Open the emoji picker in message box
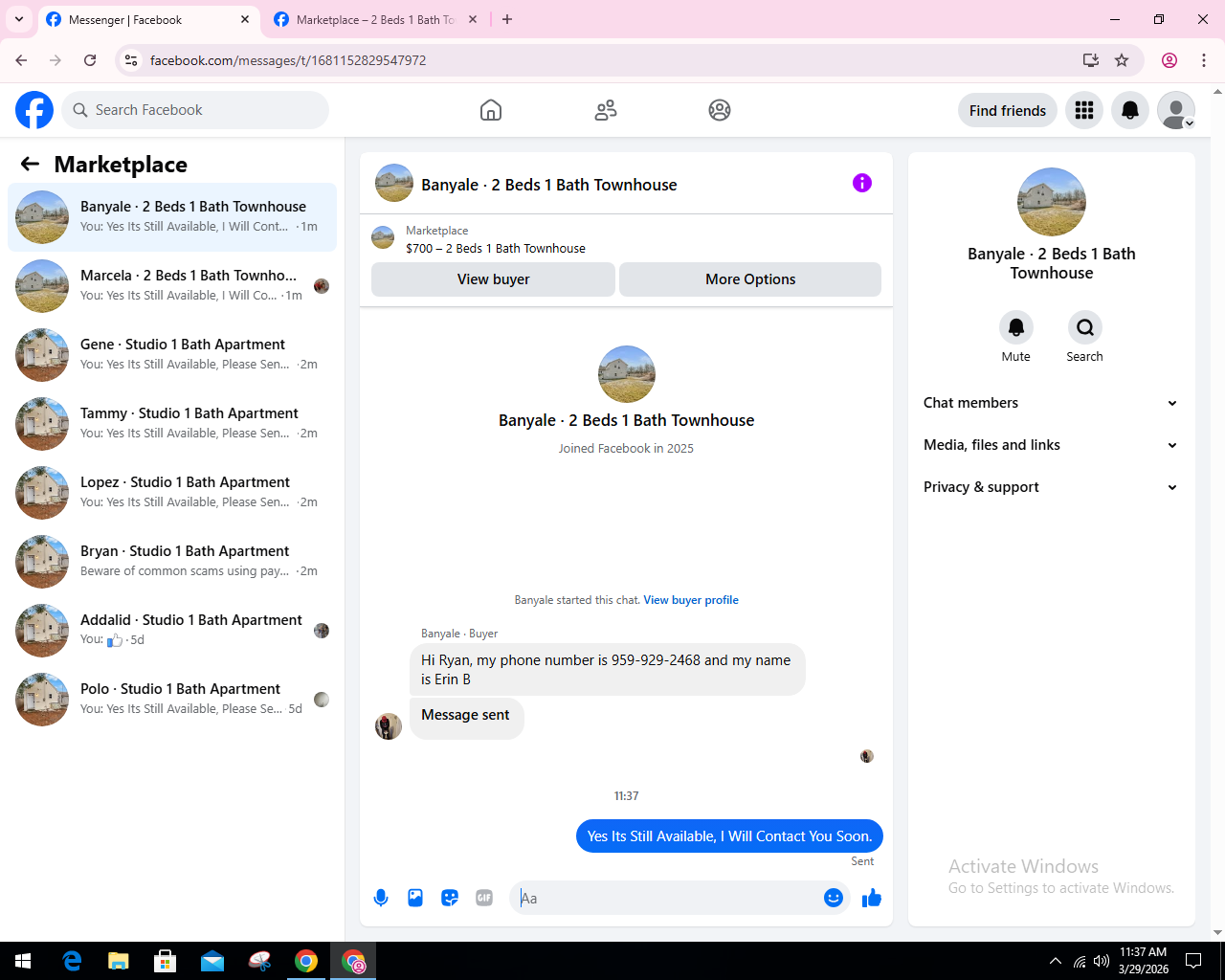The image size is (1225, 980). tap(834, 898)
